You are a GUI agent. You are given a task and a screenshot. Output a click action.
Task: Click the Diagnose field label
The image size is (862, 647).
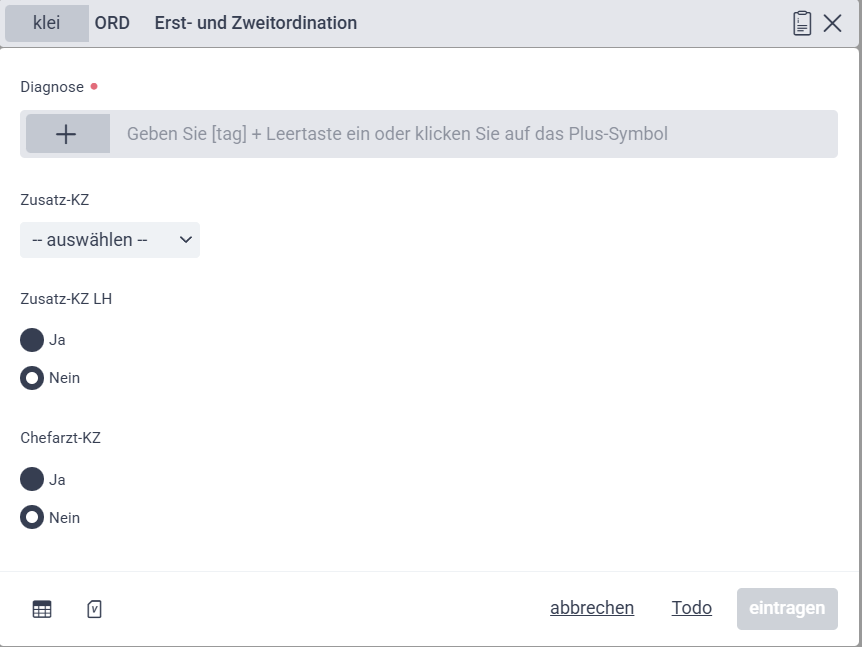(x=52, y=87)
